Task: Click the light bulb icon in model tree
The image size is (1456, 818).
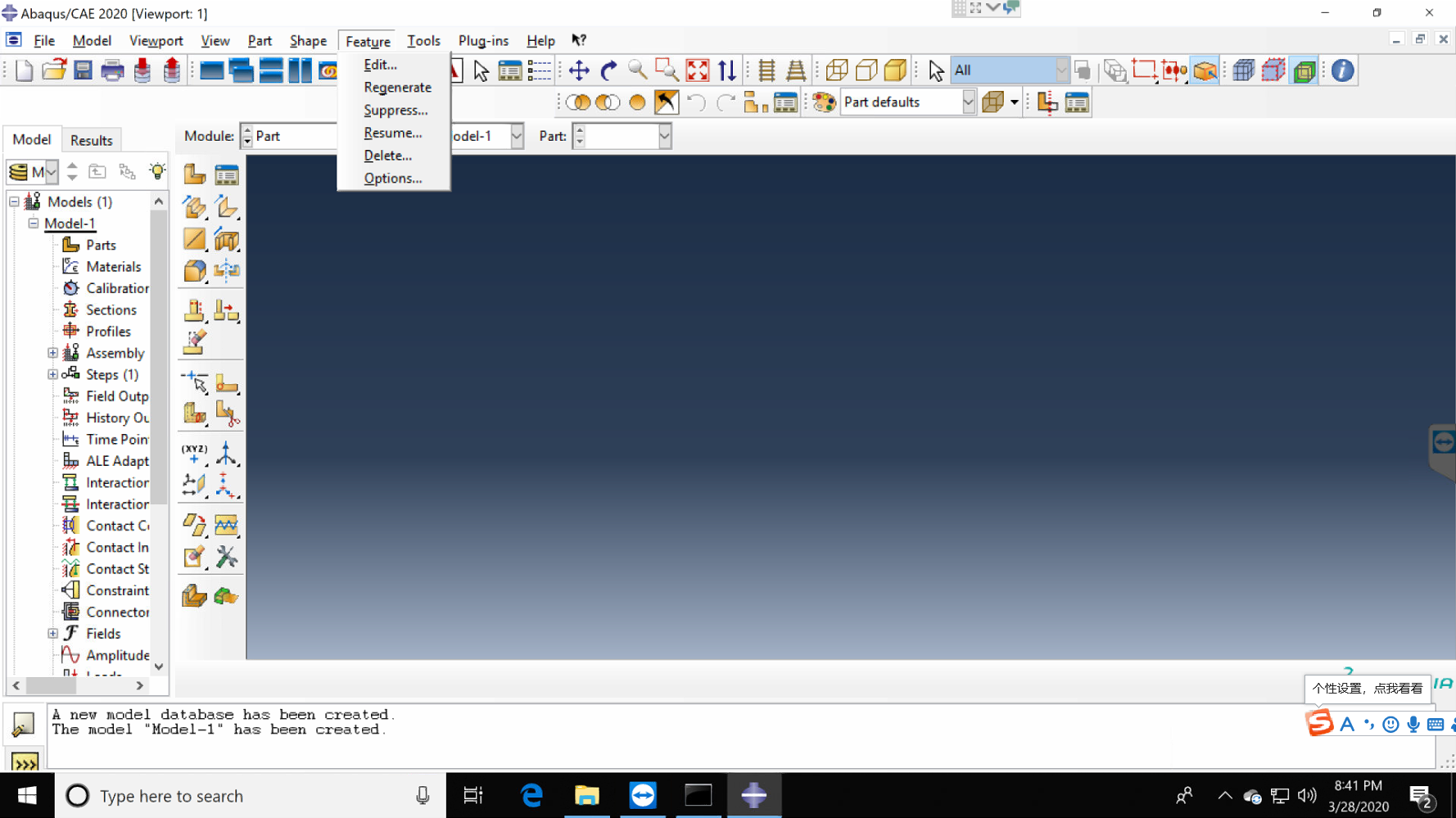Action: 156,171
